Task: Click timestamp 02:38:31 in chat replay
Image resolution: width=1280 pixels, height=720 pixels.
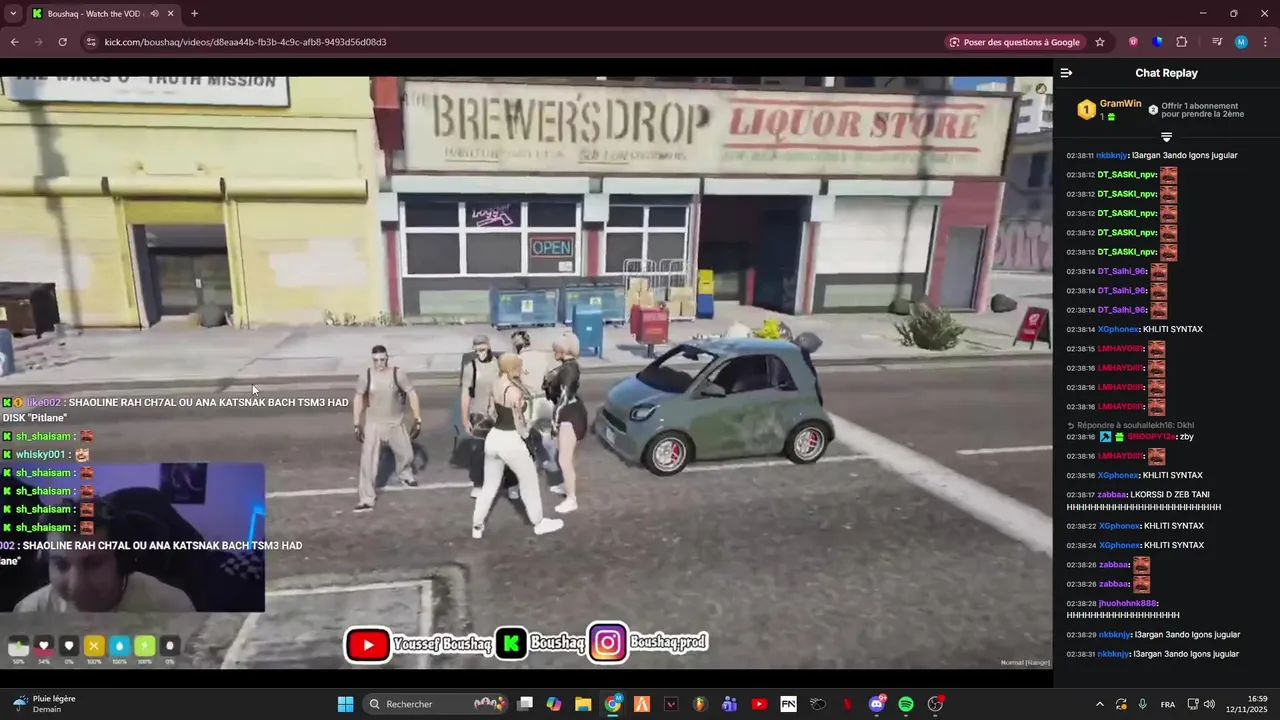Action: [x=1081, y=654]
